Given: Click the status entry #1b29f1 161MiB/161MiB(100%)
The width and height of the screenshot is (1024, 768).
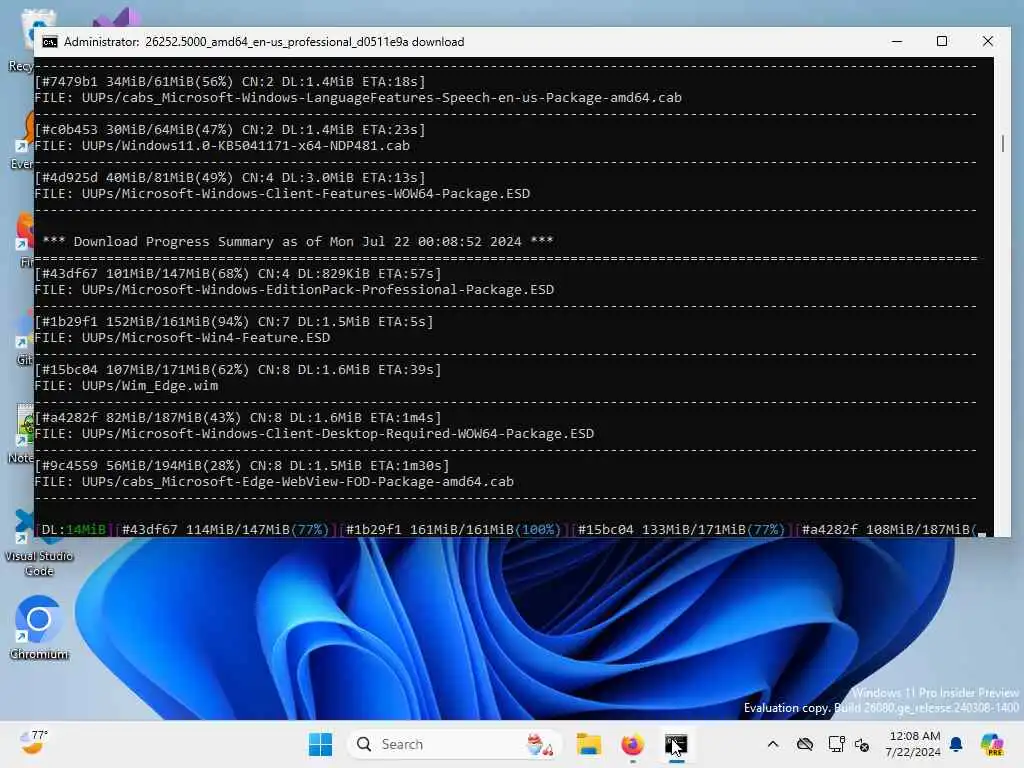Looking at the screenshot, I should click(x=453, y=530).
